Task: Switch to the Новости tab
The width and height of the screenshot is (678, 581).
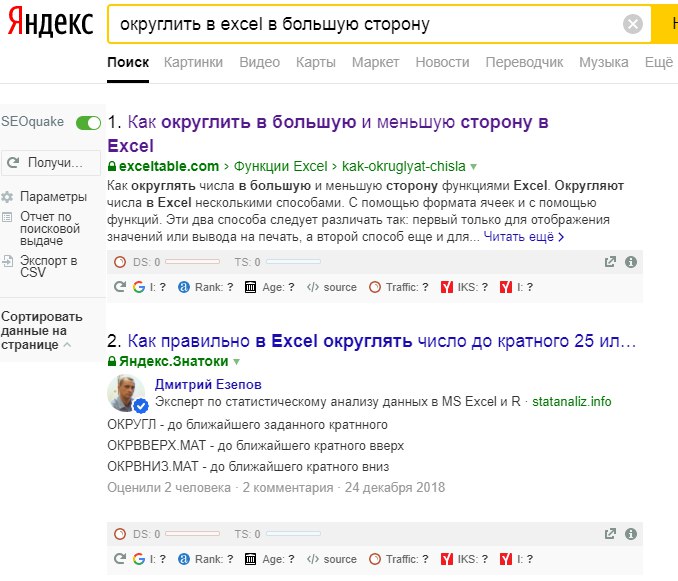Action: 442,62
